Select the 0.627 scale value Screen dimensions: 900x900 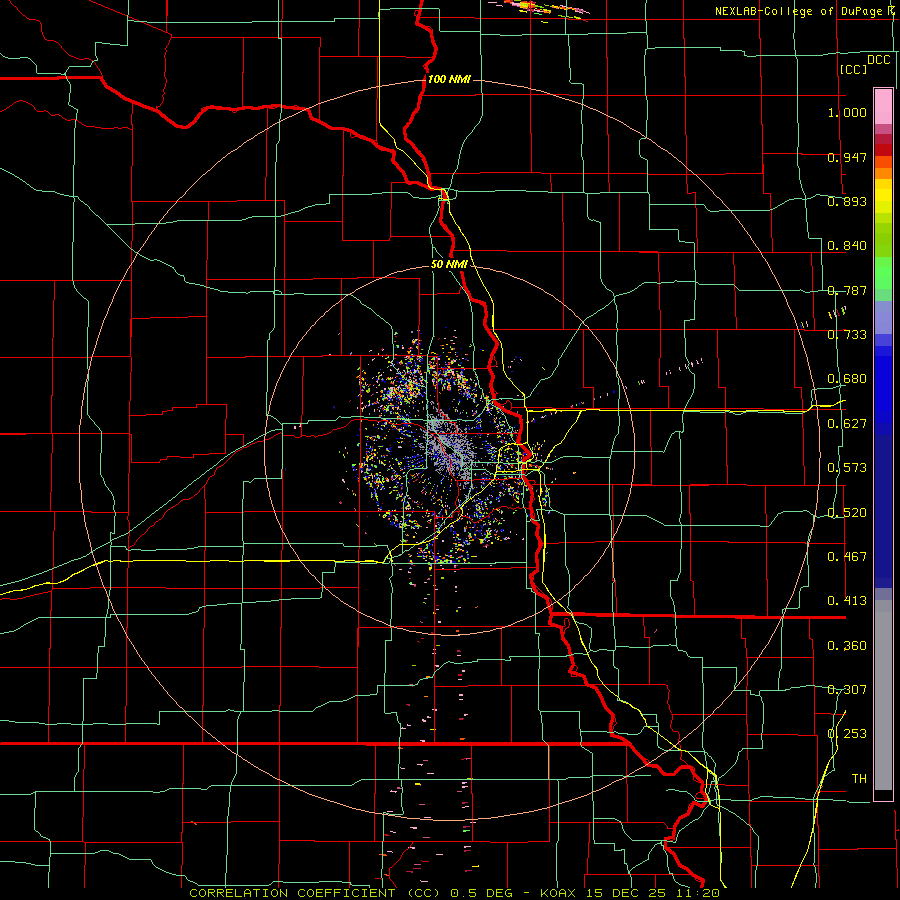pos(847,424)
